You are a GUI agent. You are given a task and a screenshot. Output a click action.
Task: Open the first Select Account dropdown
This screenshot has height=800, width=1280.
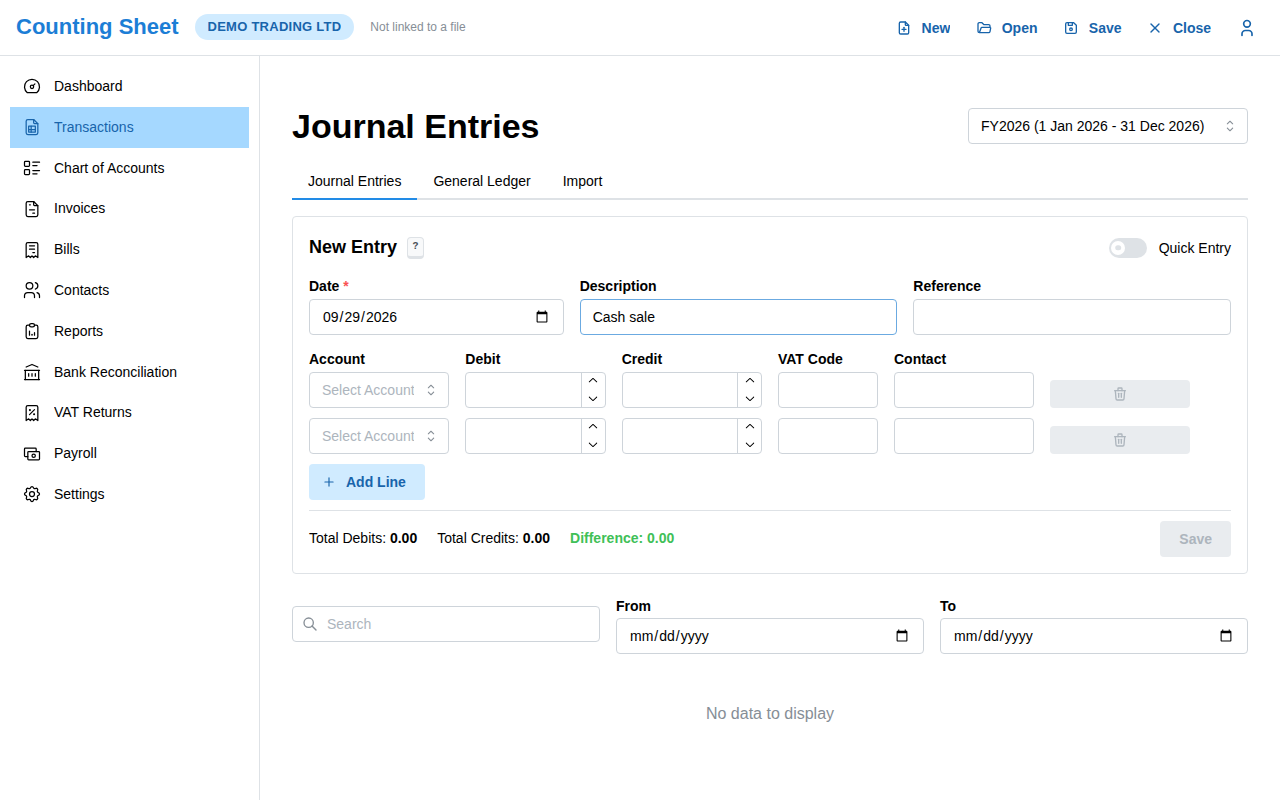click(379, 390)
